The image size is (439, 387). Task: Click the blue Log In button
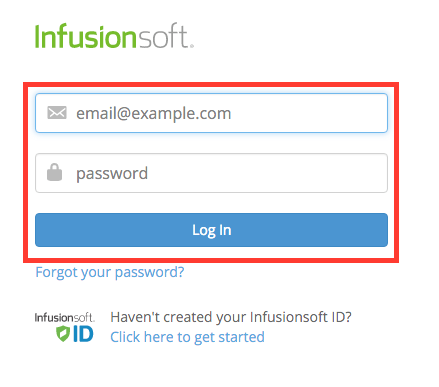click(x=211, y=230)
